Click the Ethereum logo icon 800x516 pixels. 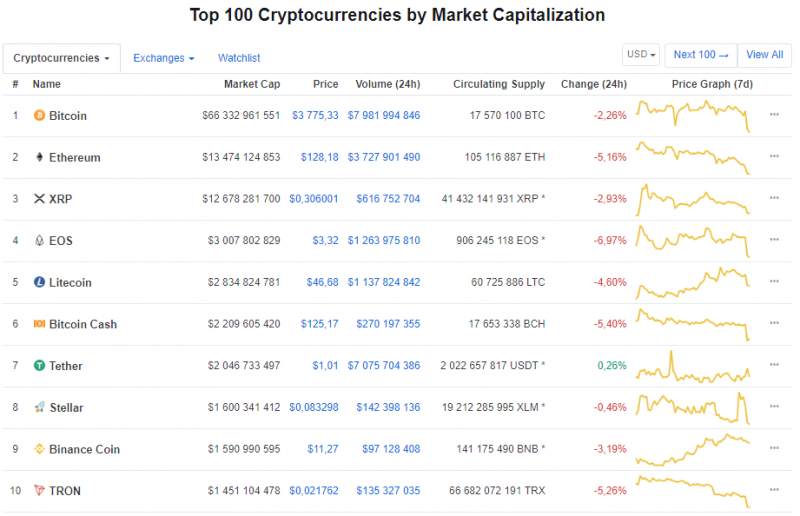point(40,158)
